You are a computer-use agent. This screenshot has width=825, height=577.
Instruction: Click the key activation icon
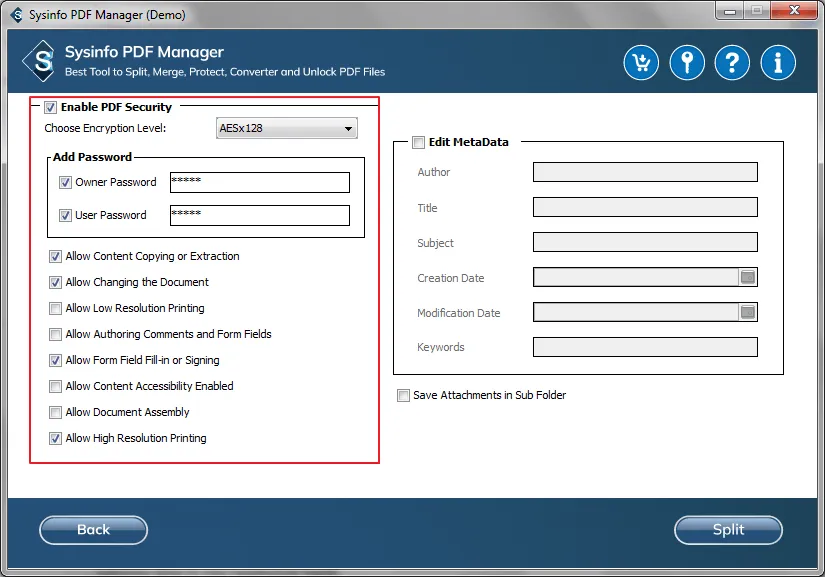pos(687,63)
